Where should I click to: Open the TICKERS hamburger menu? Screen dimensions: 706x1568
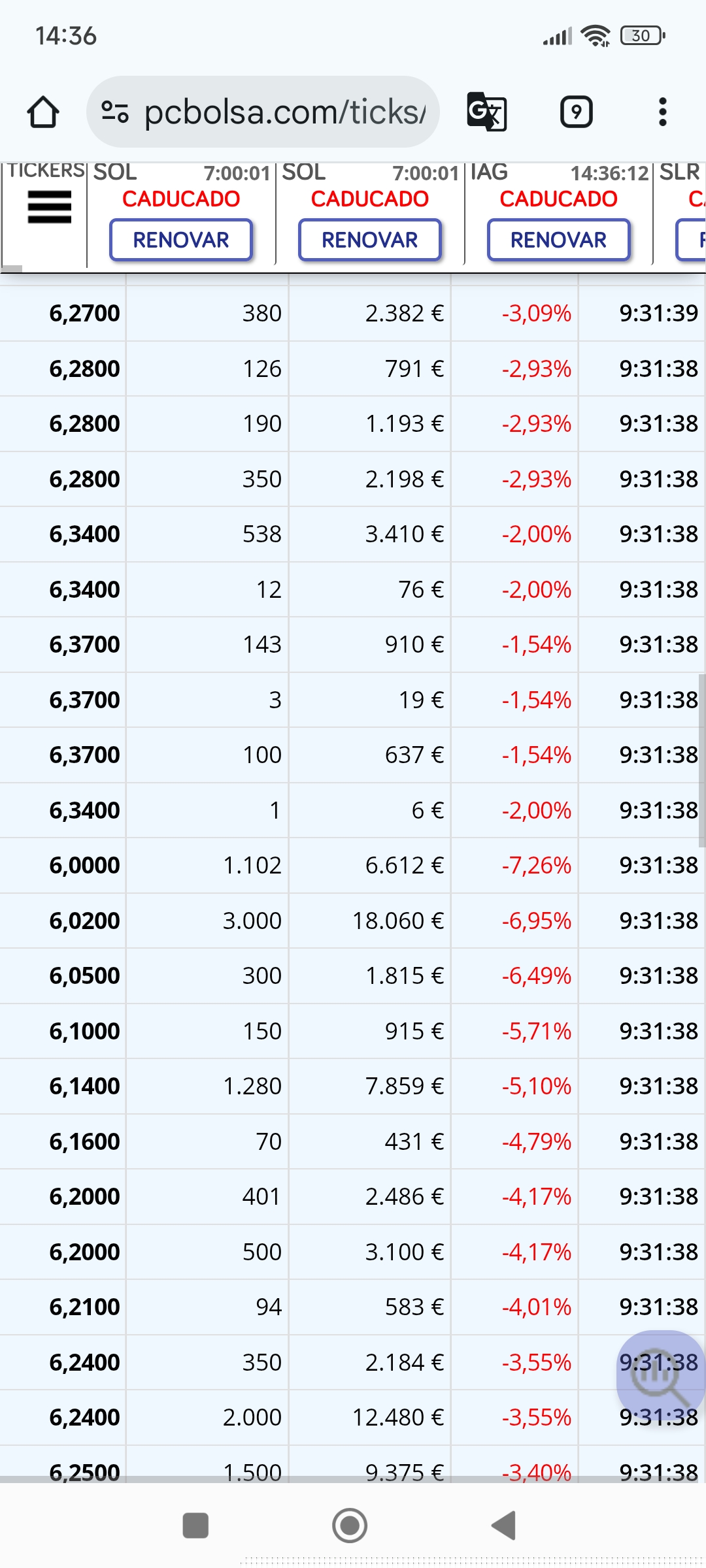49,207
